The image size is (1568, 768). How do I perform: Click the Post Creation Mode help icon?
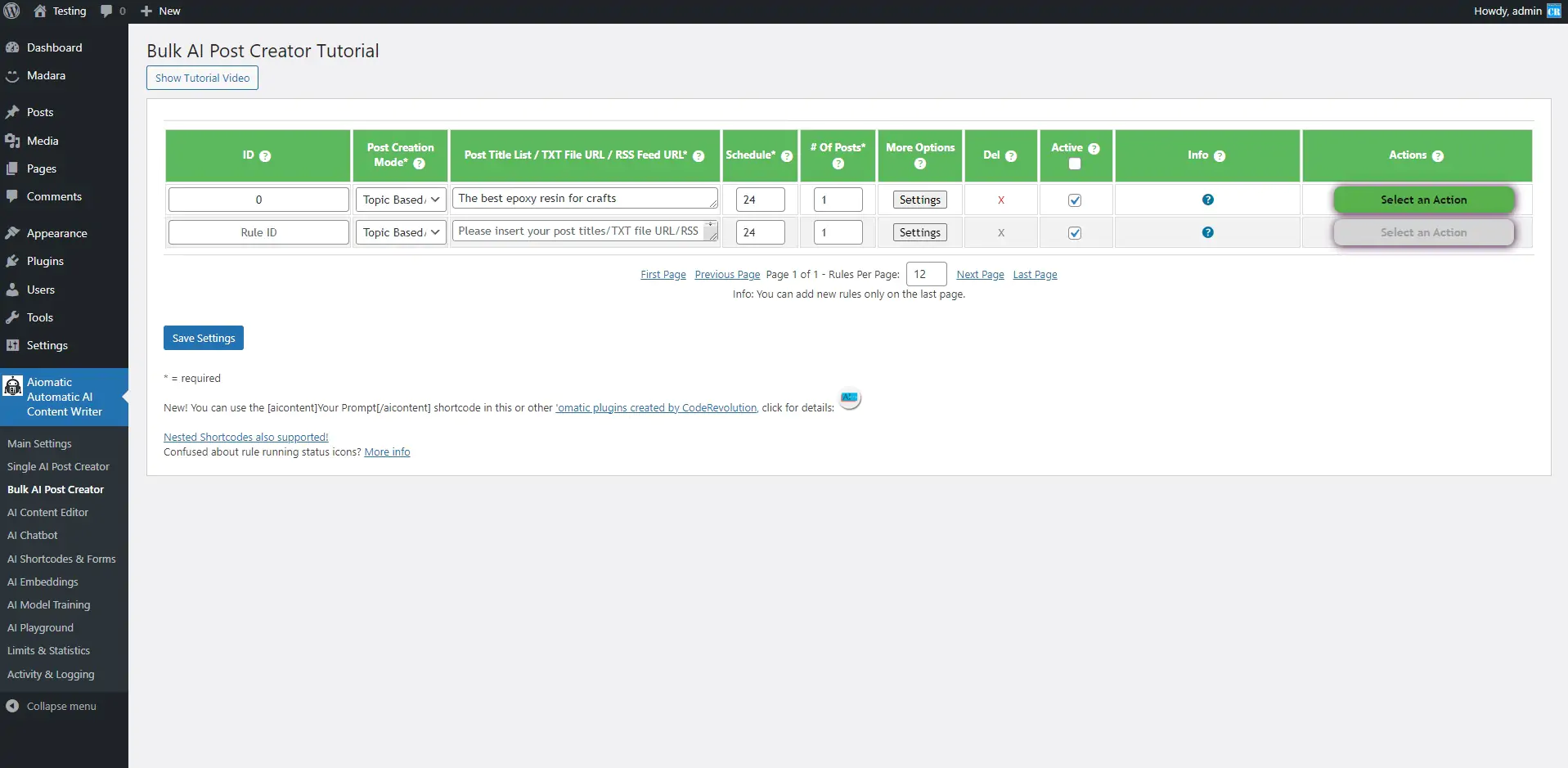tap(419, 163)
